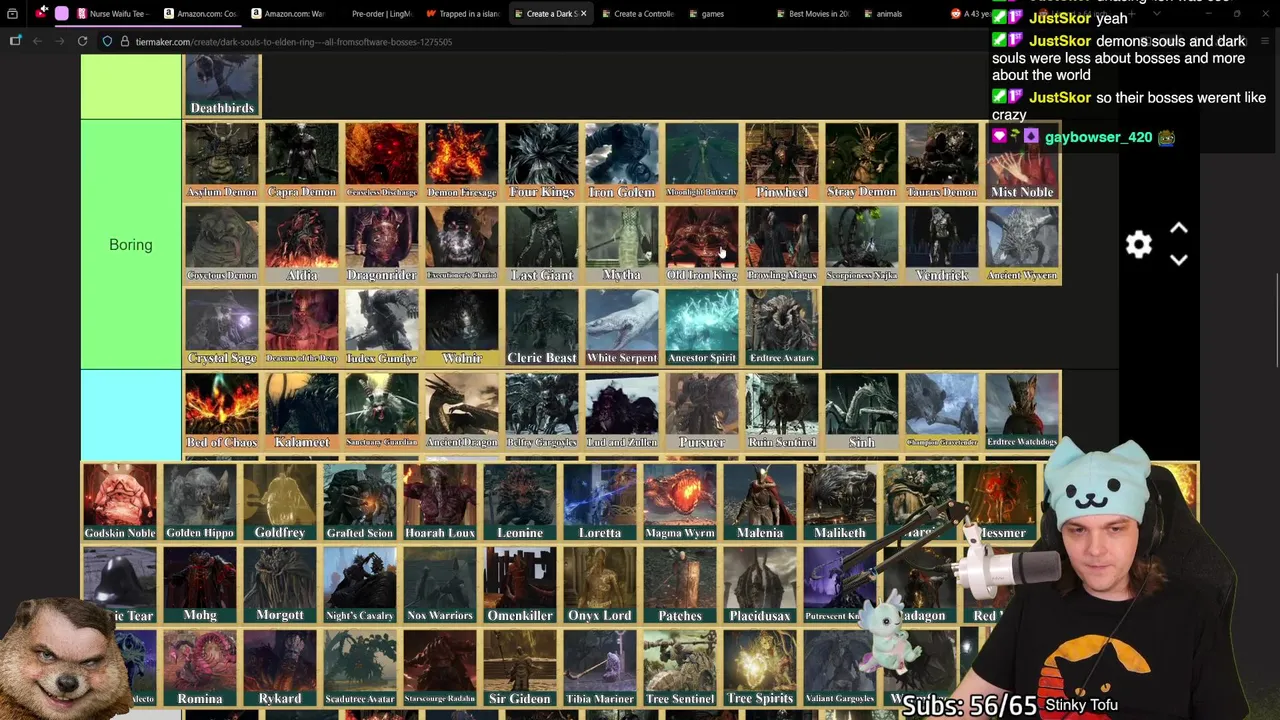Select the Ruin Sentinel tile
Image resolution: width=1280 pixels, height=720 pixels.
coord(782,411)
